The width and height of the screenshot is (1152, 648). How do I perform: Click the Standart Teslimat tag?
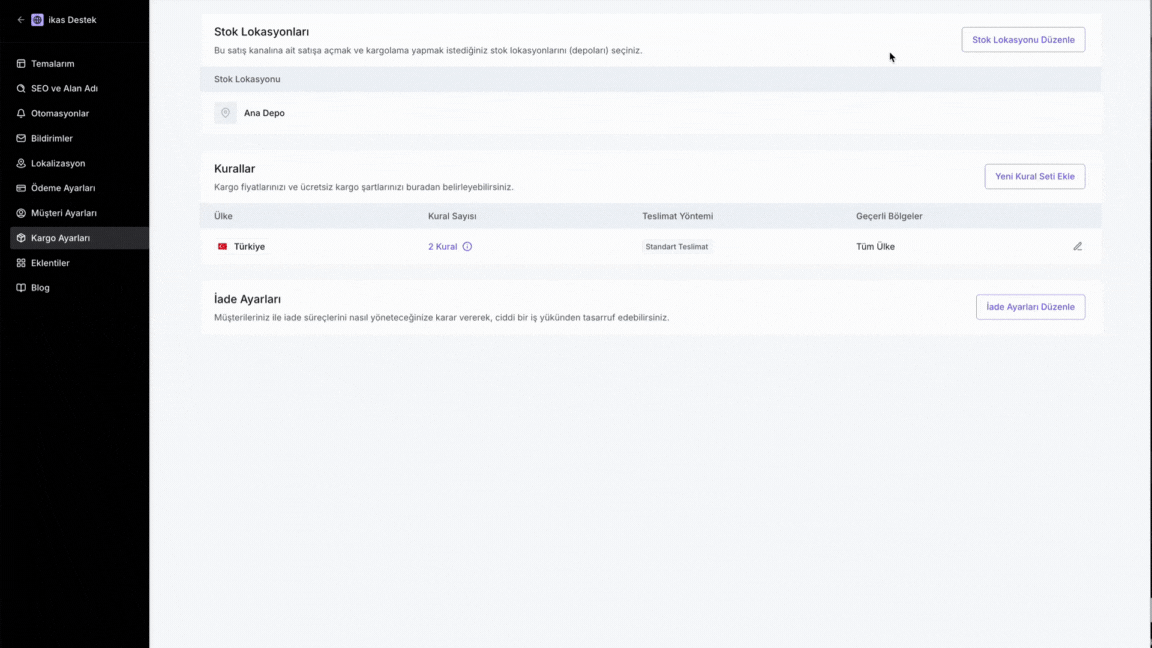[x=677, y=246]
